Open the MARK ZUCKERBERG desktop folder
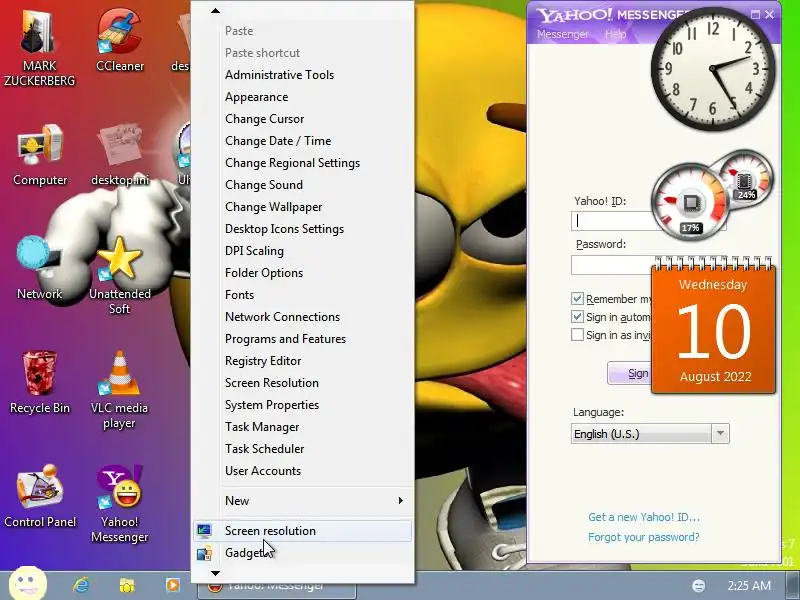The height and width of the screenshot is (600, 800). (39, 46)
